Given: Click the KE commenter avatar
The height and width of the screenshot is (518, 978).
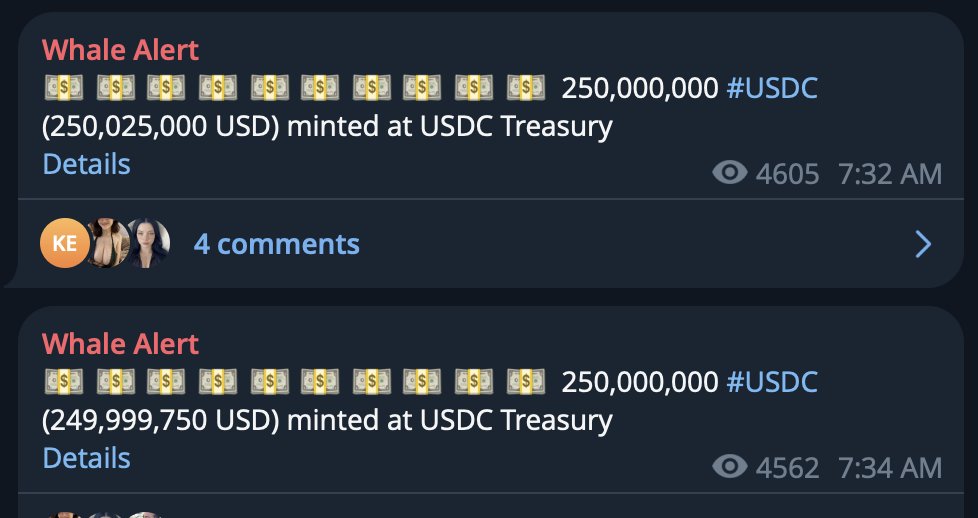Looking at the screenshot, I should pyautogui.click(x=65, y=244).
